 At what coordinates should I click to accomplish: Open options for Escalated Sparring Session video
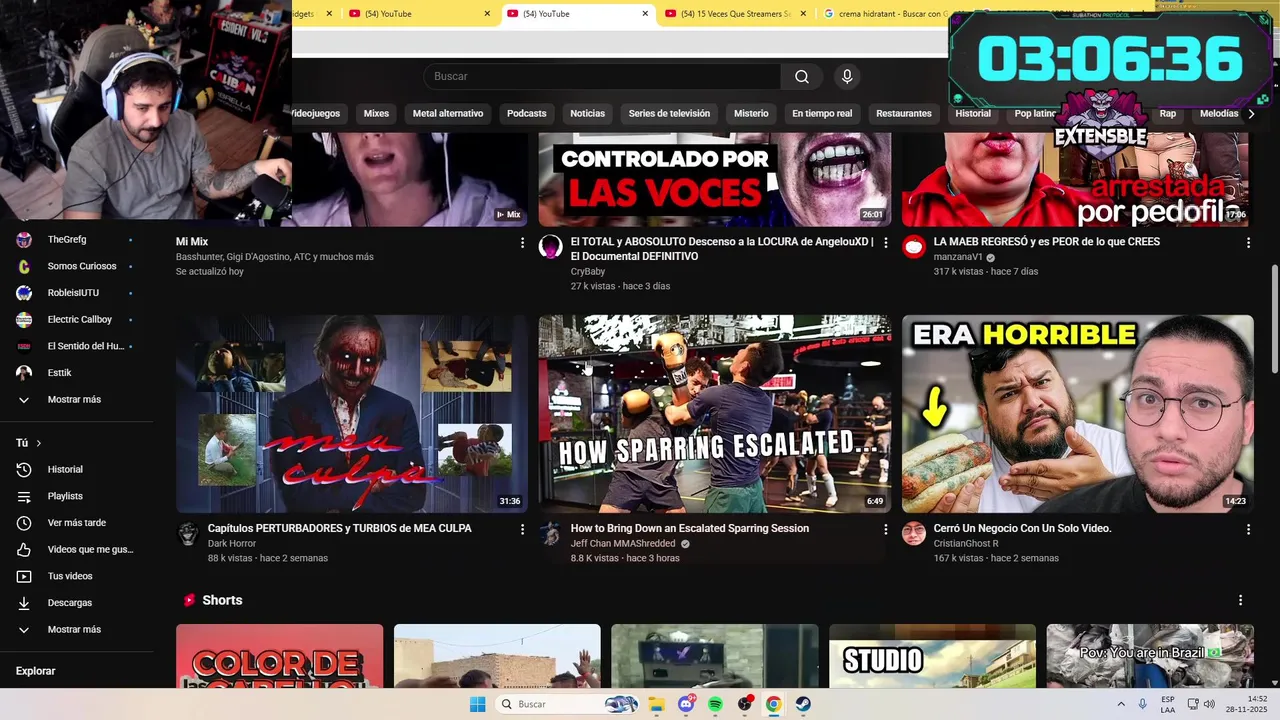tap(885, 529)
